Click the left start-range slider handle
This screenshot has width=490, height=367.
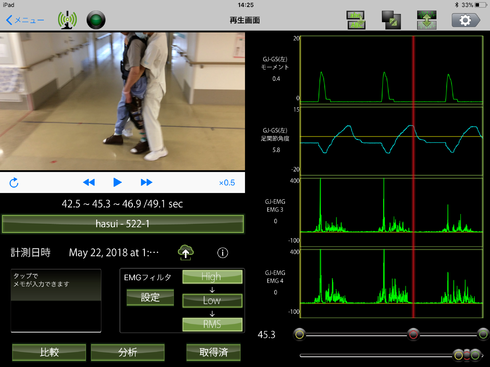point(300,334)
